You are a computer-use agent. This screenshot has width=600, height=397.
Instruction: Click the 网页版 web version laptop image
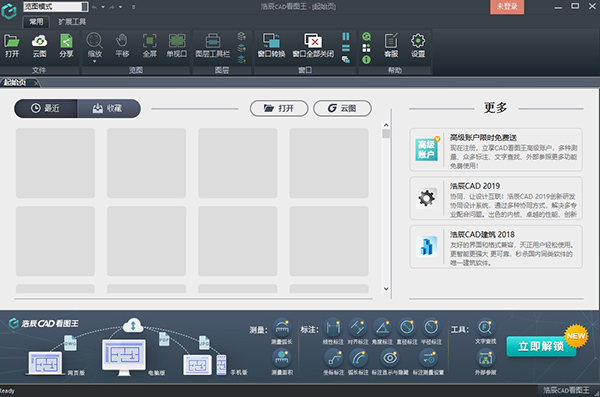[x=45, y=363]
